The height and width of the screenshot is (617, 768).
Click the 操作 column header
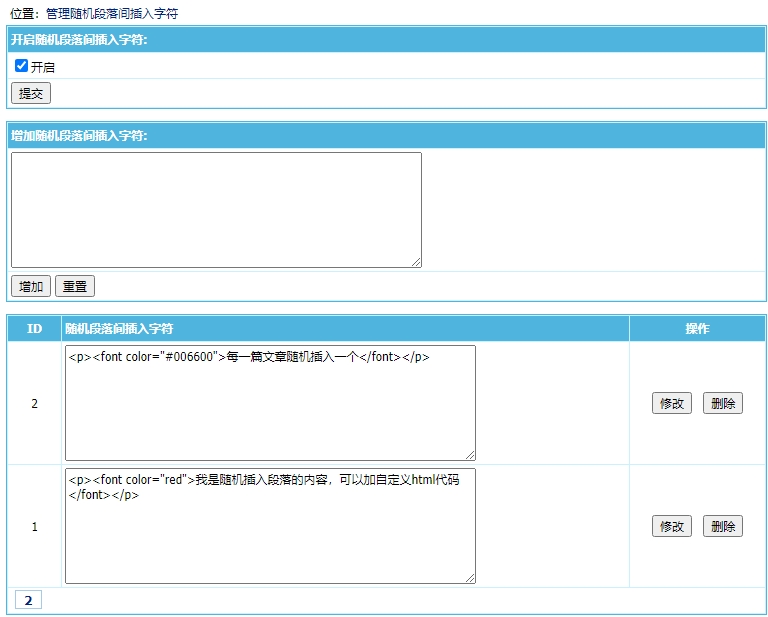tap(697, 328)
